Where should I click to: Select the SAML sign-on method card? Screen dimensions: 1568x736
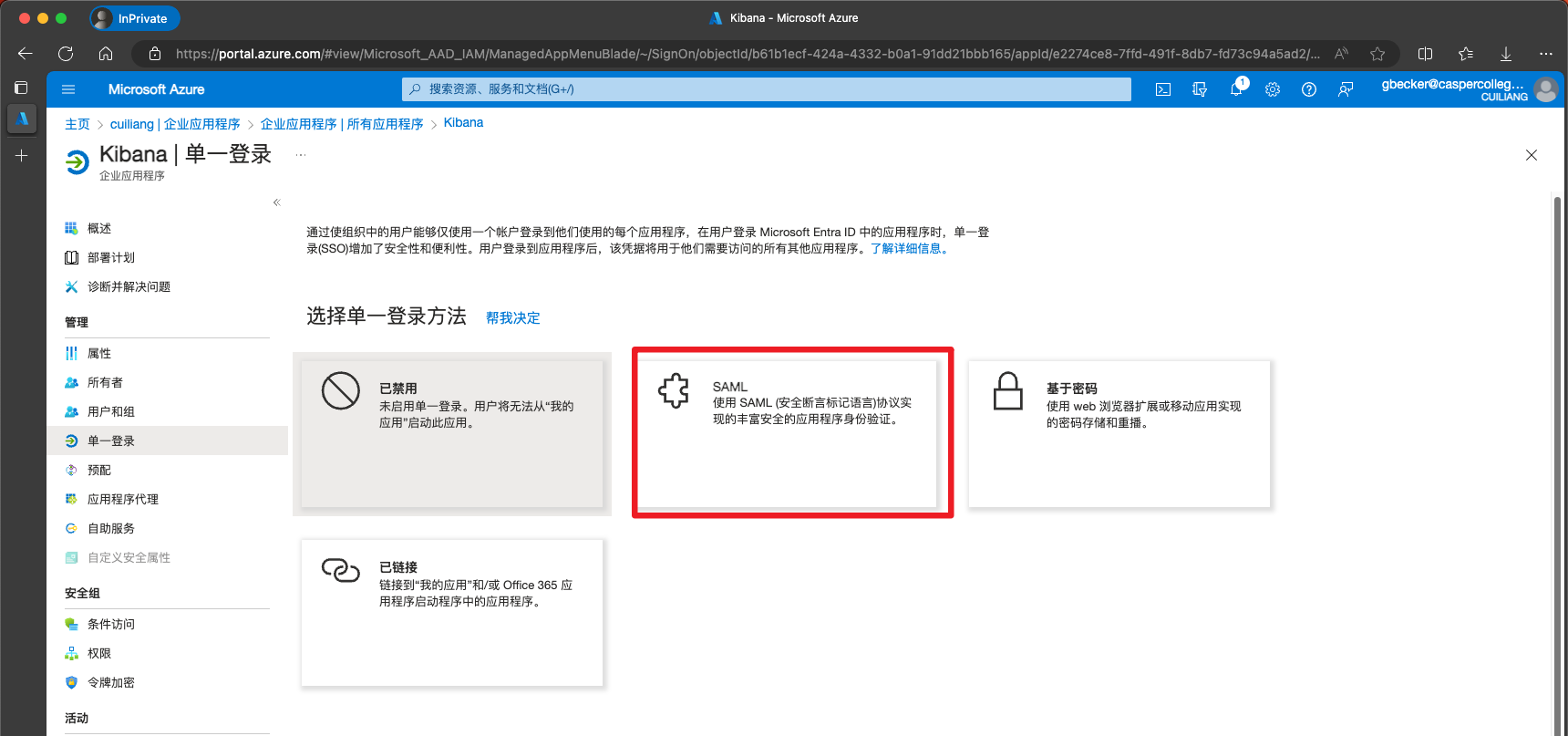(787, 434)
